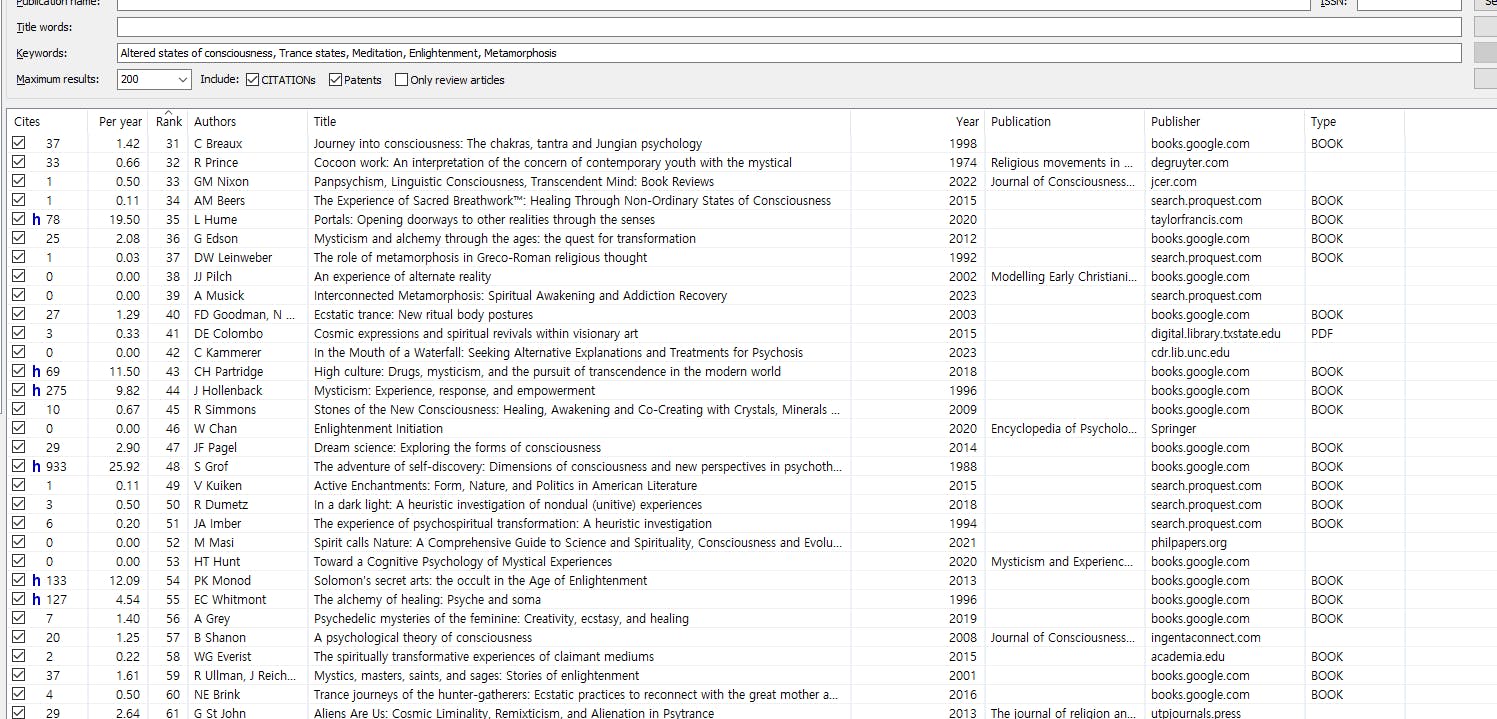Select 'Cosmic expressions and spiritual revivals' title
The height and width of the screenshot is (719, 1497).
476,334
